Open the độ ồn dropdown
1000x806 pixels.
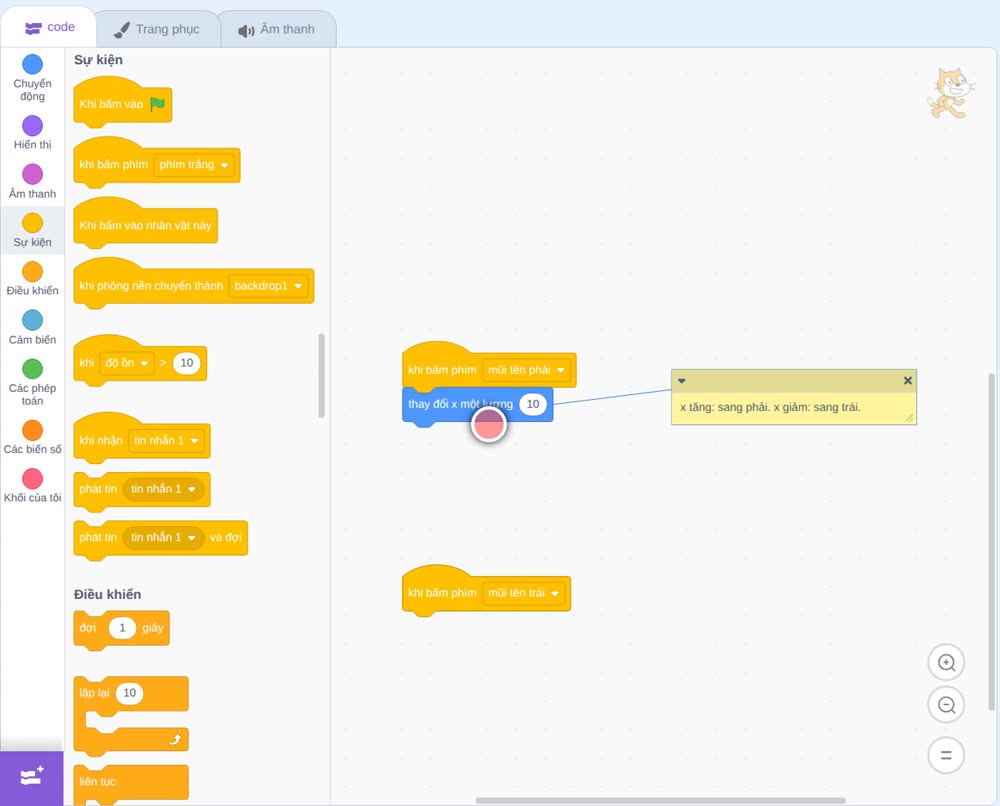[x=127, y=363]
